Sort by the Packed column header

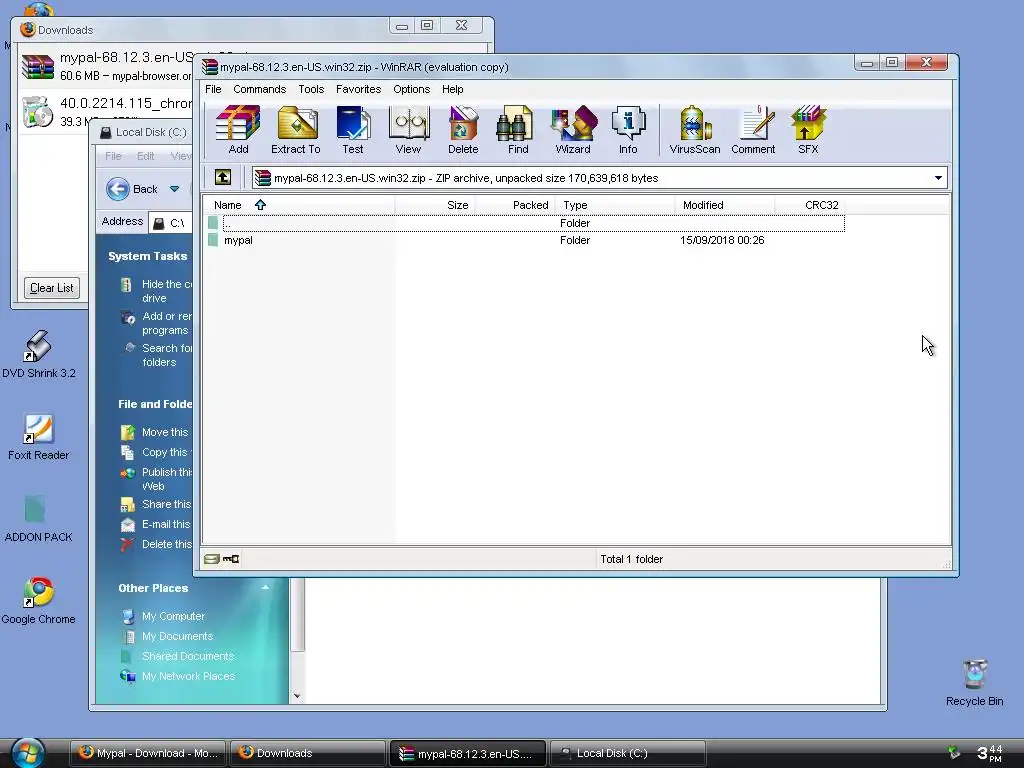click(515, 205)
